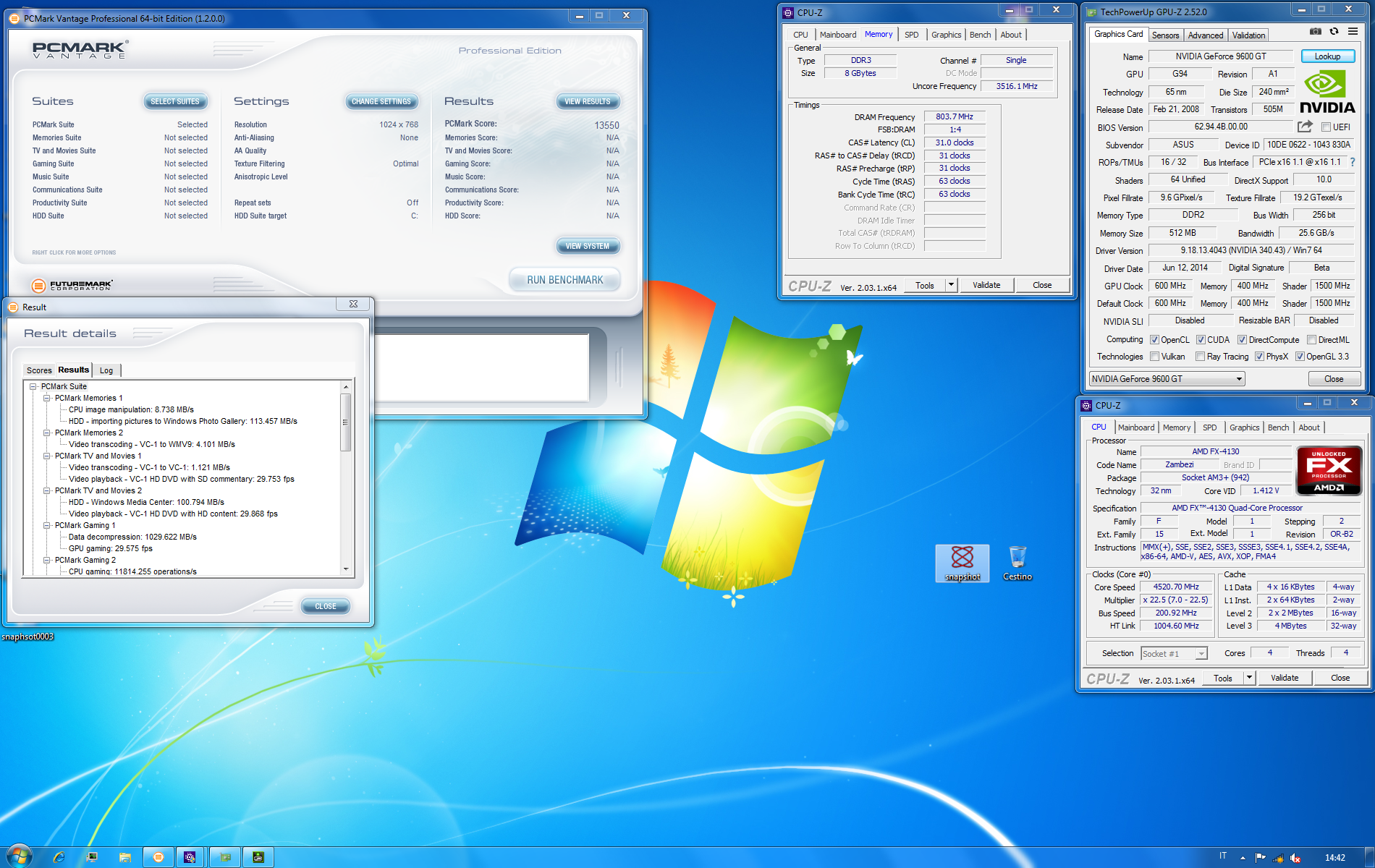The image size is (1375, 868).
Task: Open Windows Explorer folder icon in taskbar
Action: 125,857
